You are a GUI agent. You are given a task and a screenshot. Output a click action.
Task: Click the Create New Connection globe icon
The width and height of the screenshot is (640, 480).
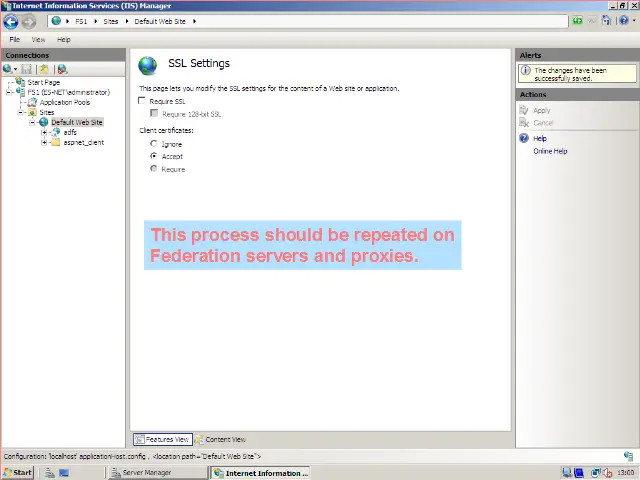click(x=7, y=69)
